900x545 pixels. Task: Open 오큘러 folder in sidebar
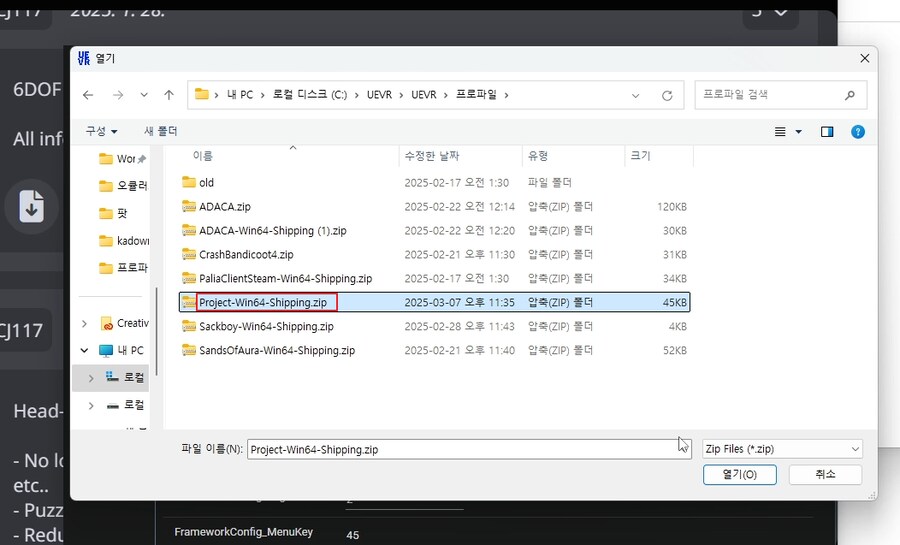122,186
